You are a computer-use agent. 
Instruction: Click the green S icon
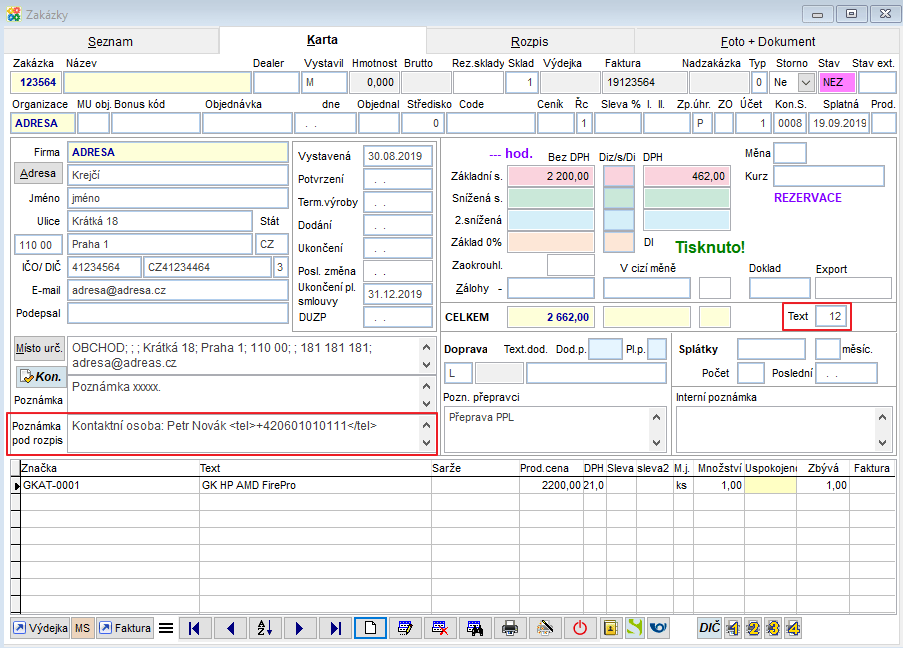pyautogui.click(x=634, y=628)
